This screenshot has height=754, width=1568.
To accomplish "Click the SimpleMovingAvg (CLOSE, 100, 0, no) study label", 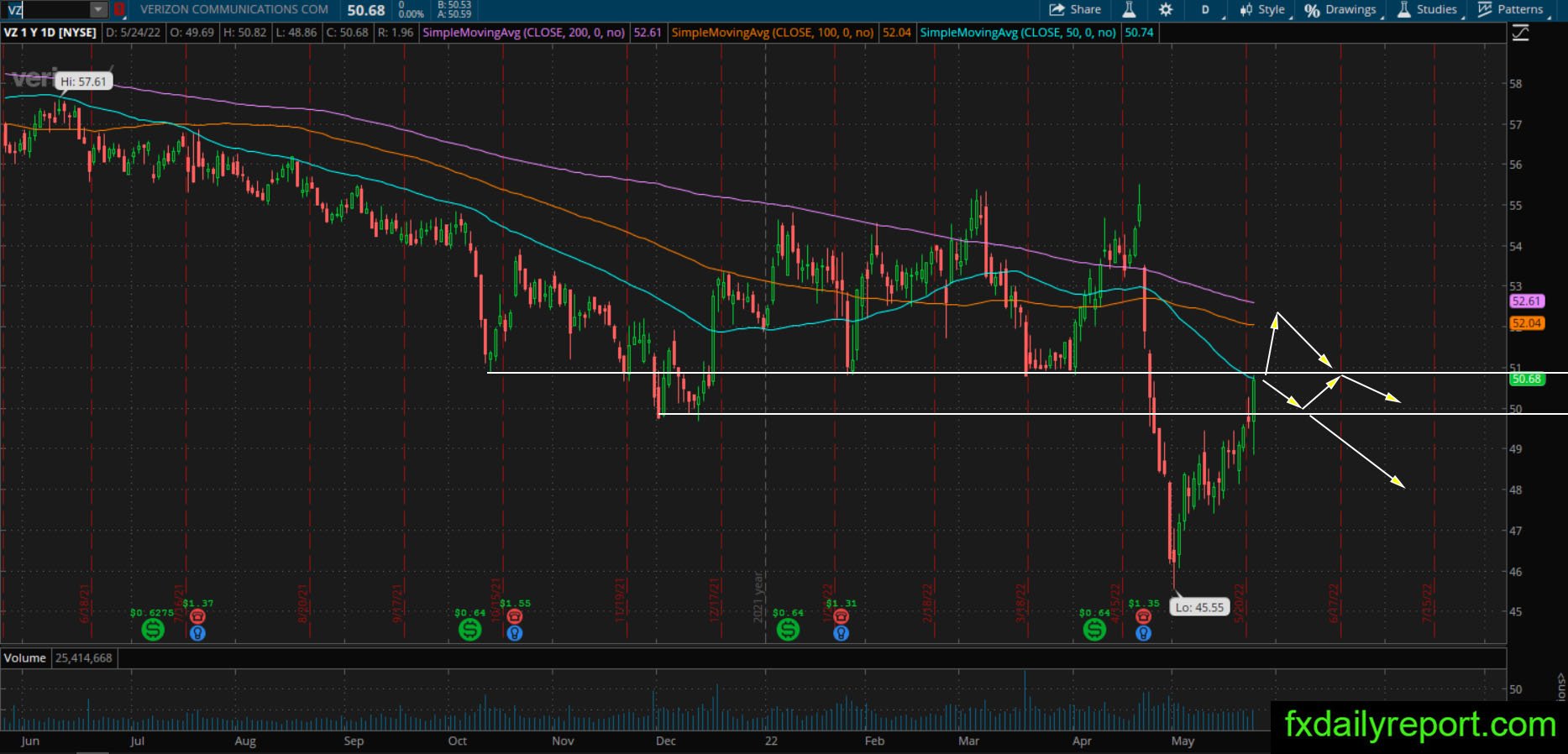I will [773, 33].
